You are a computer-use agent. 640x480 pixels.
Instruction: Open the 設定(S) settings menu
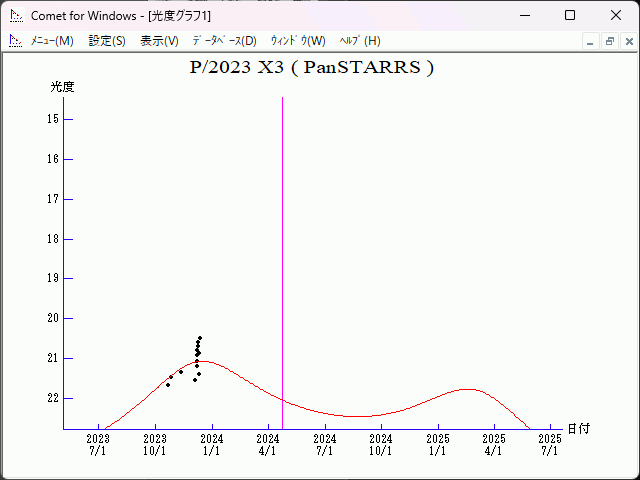pyautogui.click(x=107, y=41)
